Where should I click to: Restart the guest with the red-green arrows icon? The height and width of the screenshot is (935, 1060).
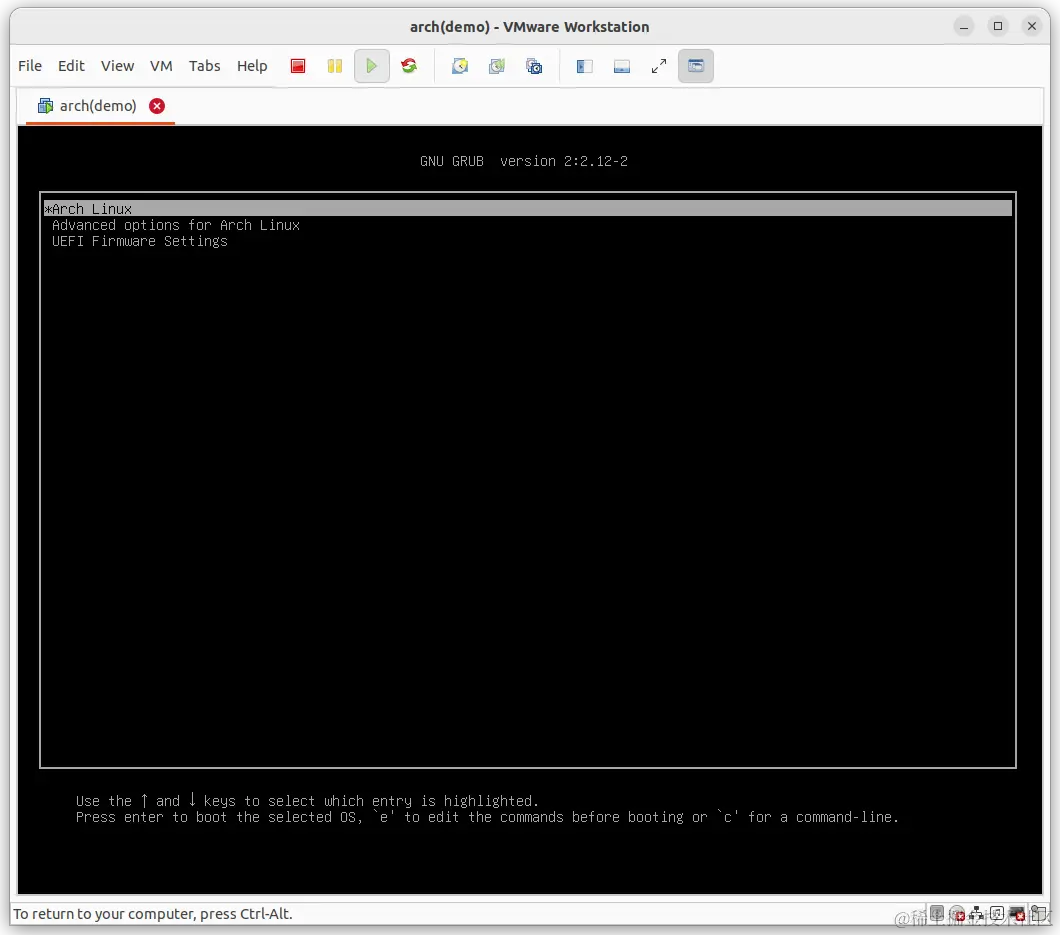pyautogui.click(x=409, y=66)
